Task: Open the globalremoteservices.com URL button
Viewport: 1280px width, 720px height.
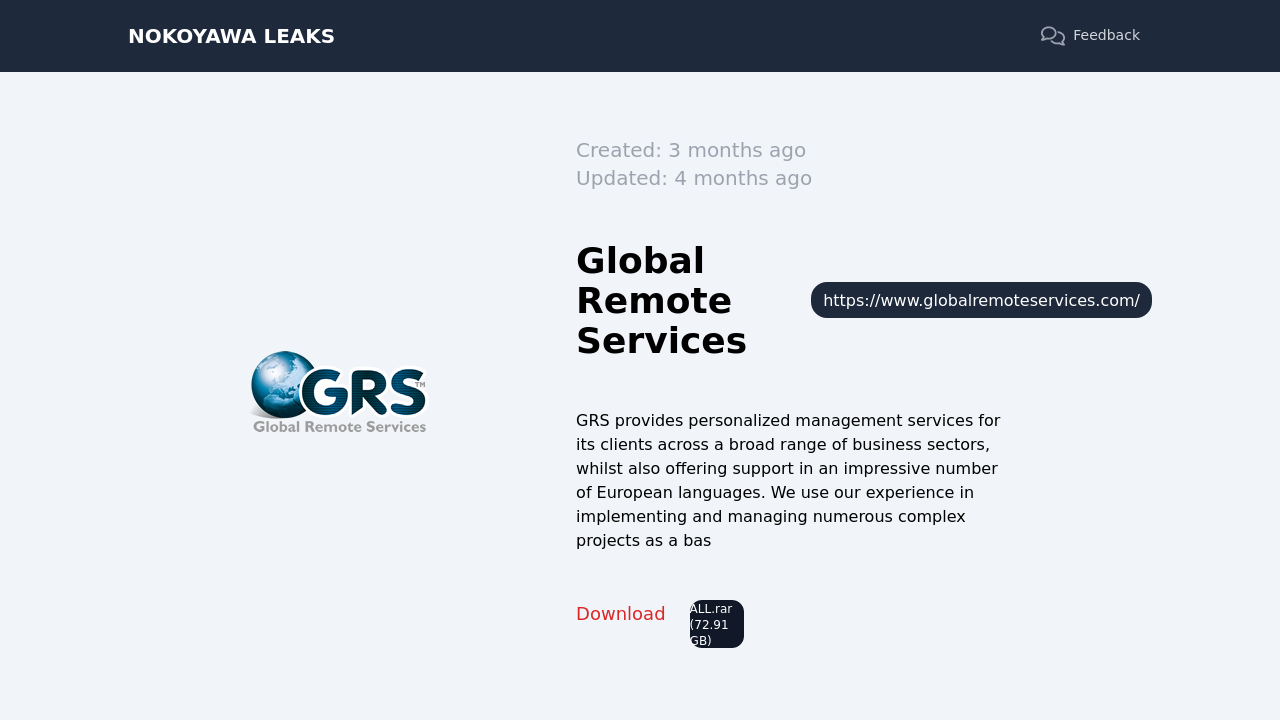Action: point(981,300)
